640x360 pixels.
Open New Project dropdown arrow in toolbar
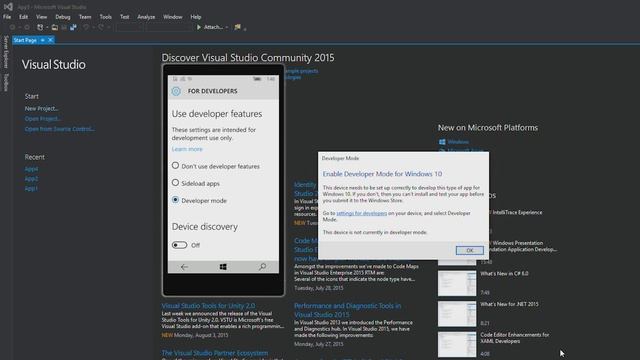(x=47, y=27)
